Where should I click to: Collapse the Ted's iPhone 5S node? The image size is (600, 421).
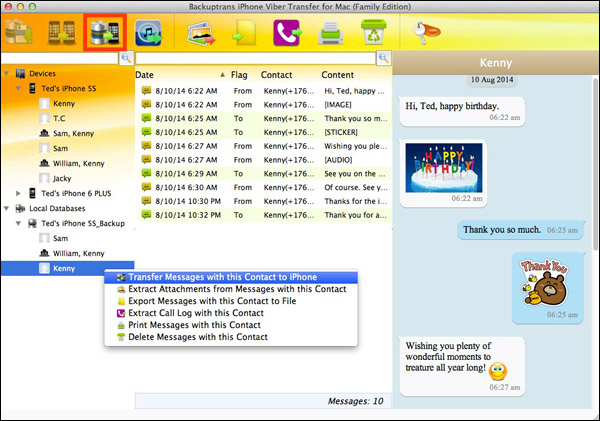pyautogui.click(x=18, y=88)
